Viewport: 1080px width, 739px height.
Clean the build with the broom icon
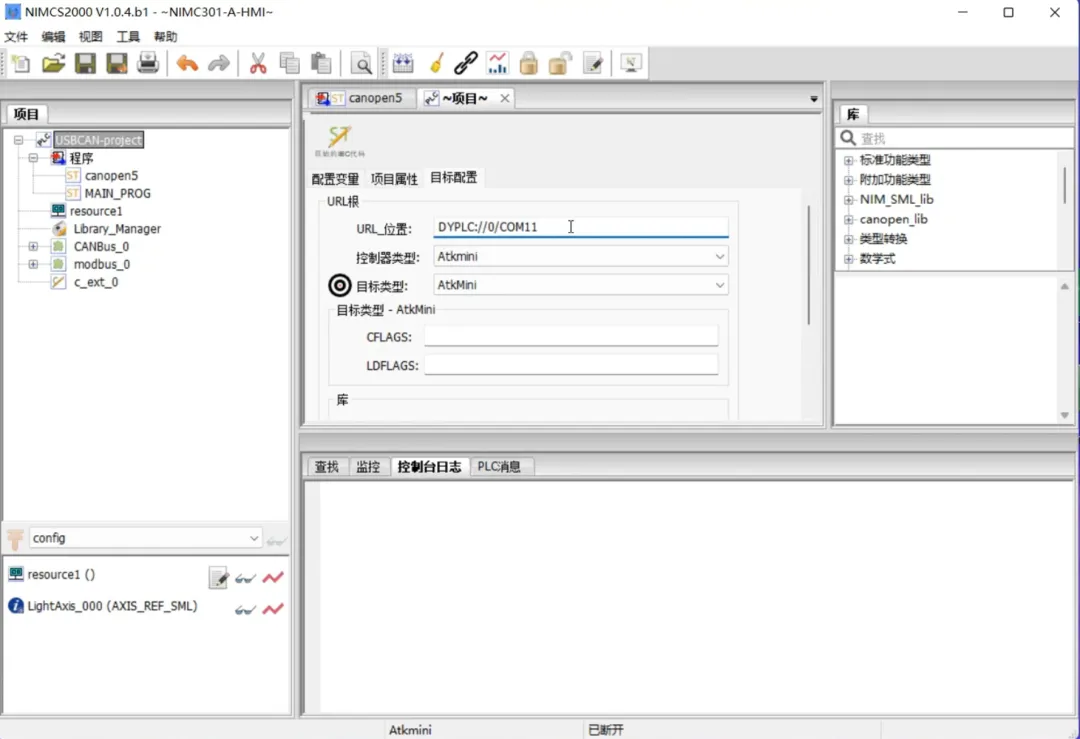[436, 63]
